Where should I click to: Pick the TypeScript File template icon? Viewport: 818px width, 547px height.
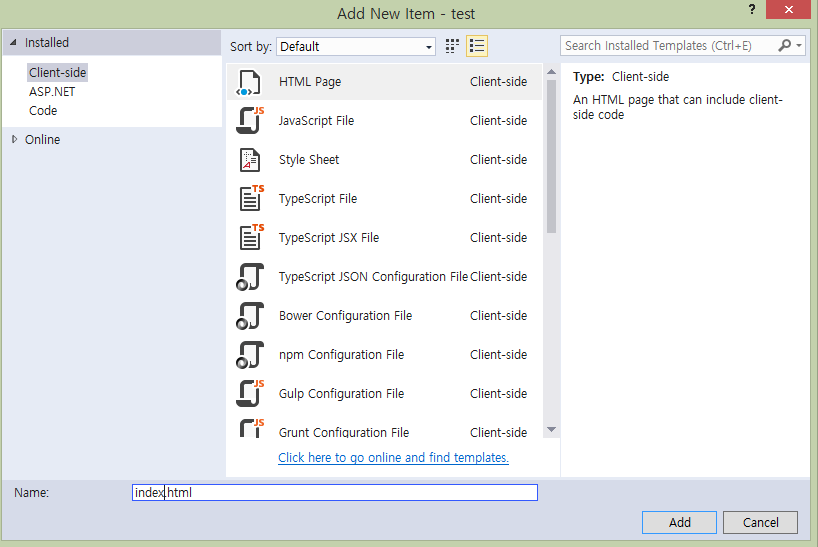click(250, 199)
